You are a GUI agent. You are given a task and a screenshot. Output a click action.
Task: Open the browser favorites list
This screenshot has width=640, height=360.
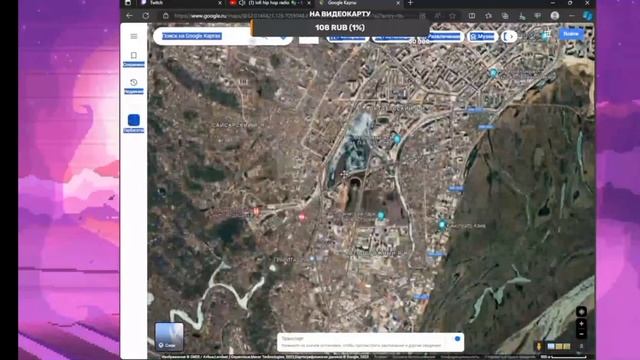tap(489, 16)
